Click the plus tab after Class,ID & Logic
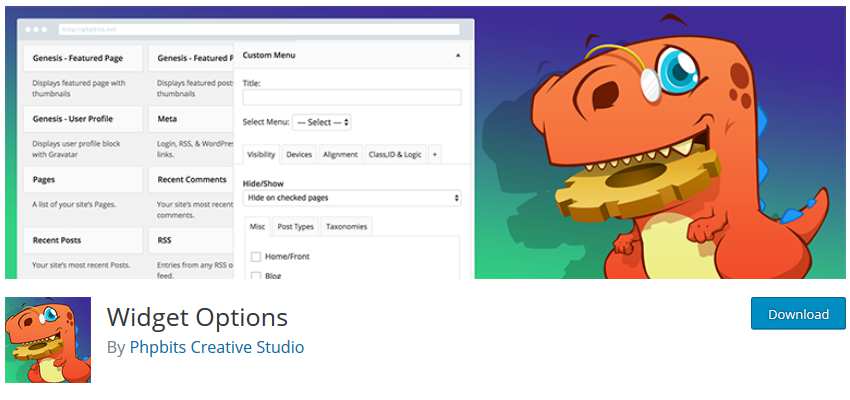Screen dimensions: 850x400 click(435, 154)
